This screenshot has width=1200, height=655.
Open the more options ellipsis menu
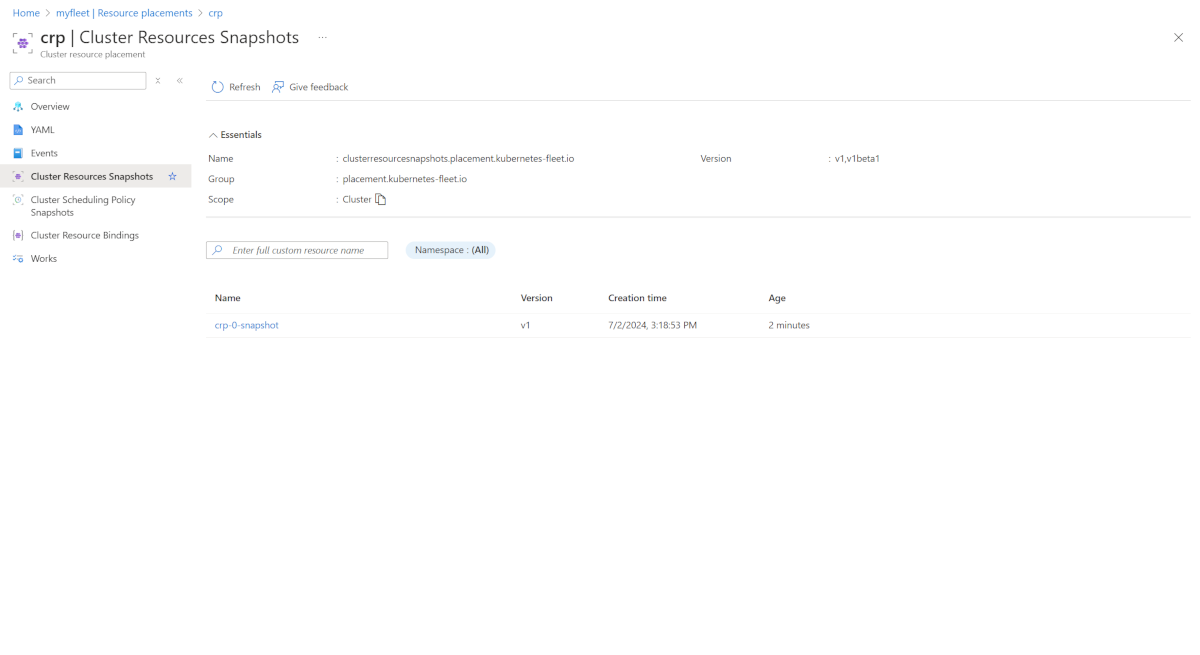(322, 36)
